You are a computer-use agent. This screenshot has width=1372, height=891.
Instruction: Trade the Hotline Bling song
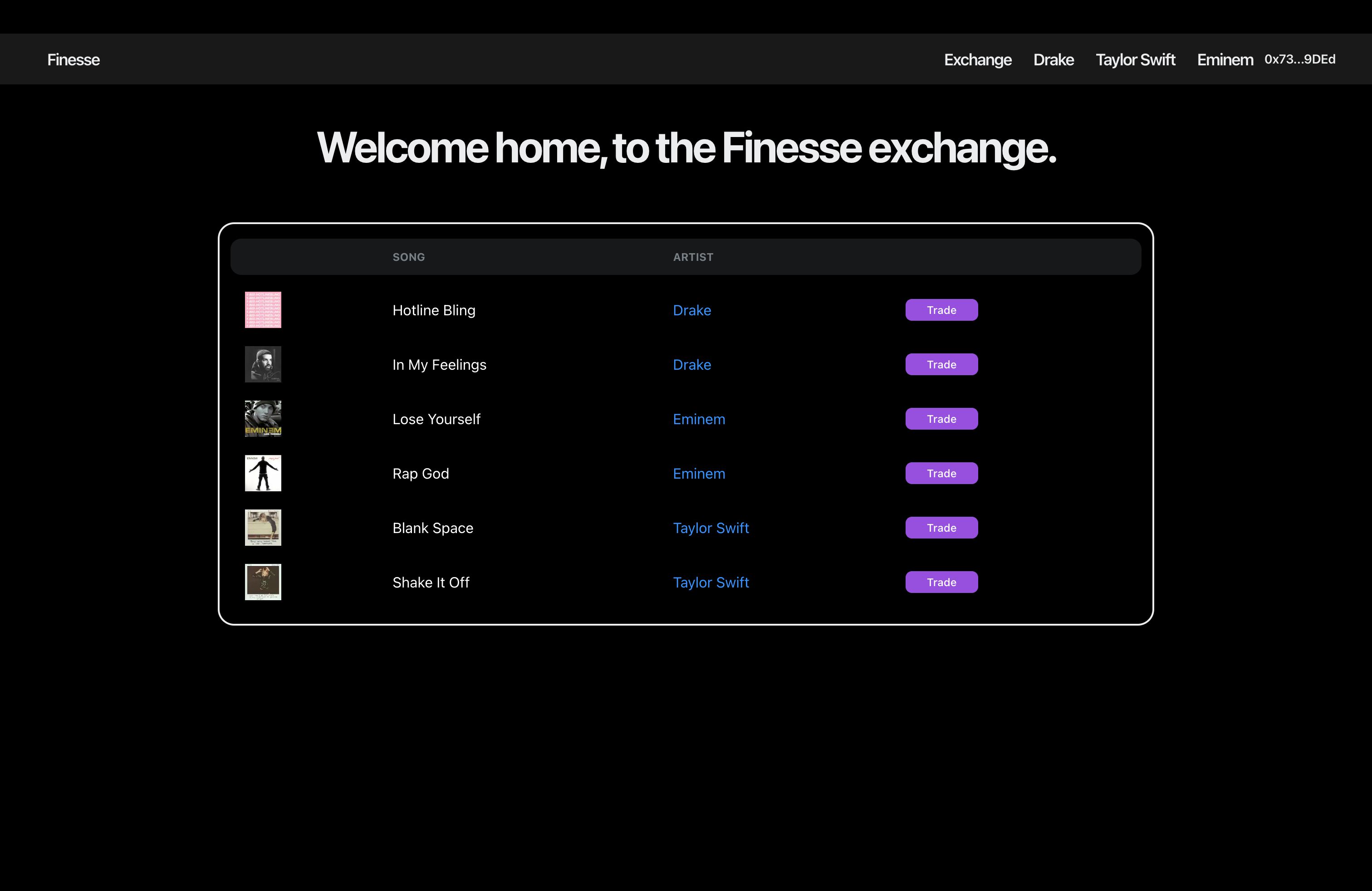(x=941, y=310)
